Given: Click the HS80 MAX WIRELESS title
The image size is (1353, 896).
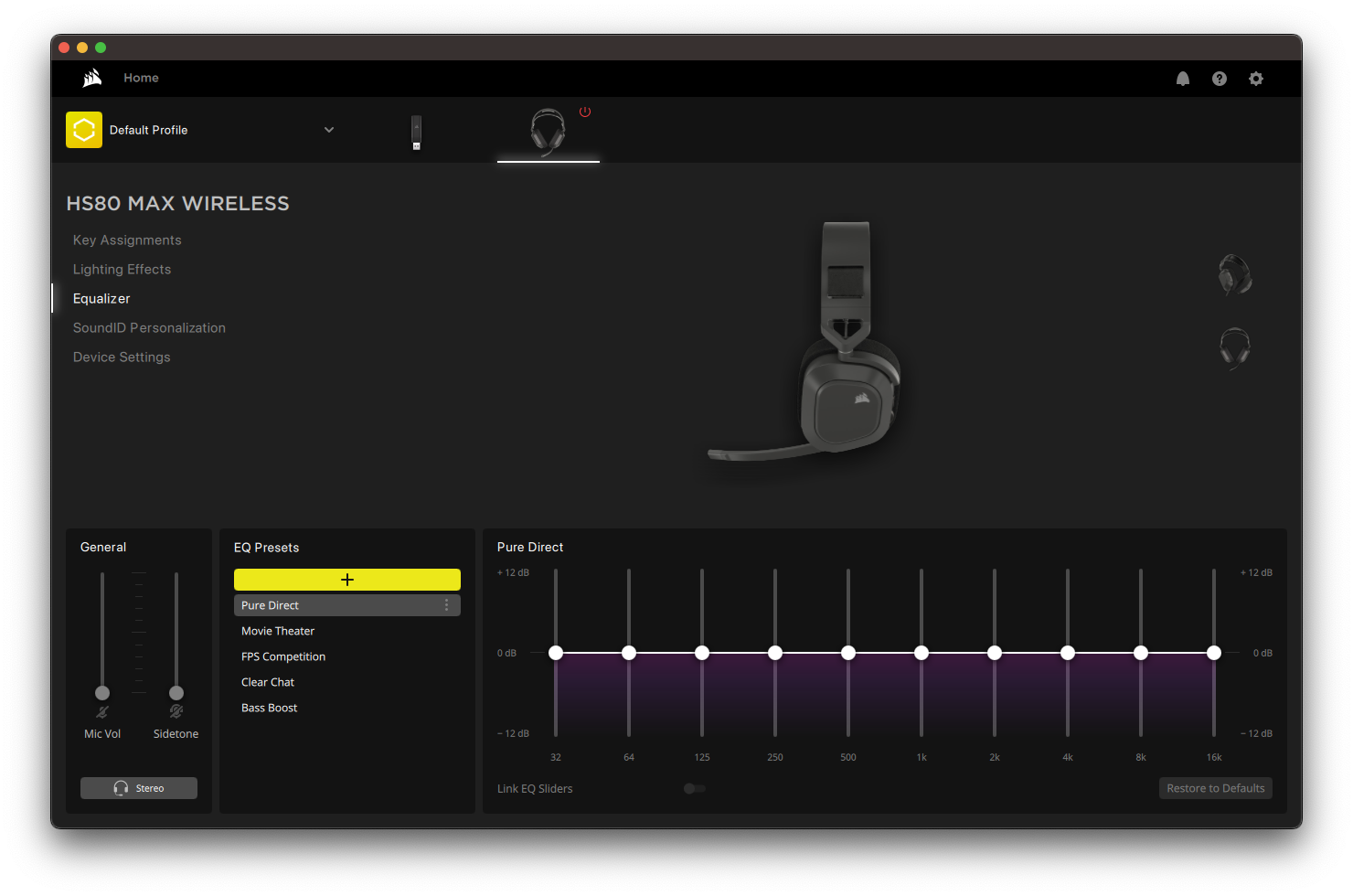Looking at the screenshot, I should click(x=178, y=204).
